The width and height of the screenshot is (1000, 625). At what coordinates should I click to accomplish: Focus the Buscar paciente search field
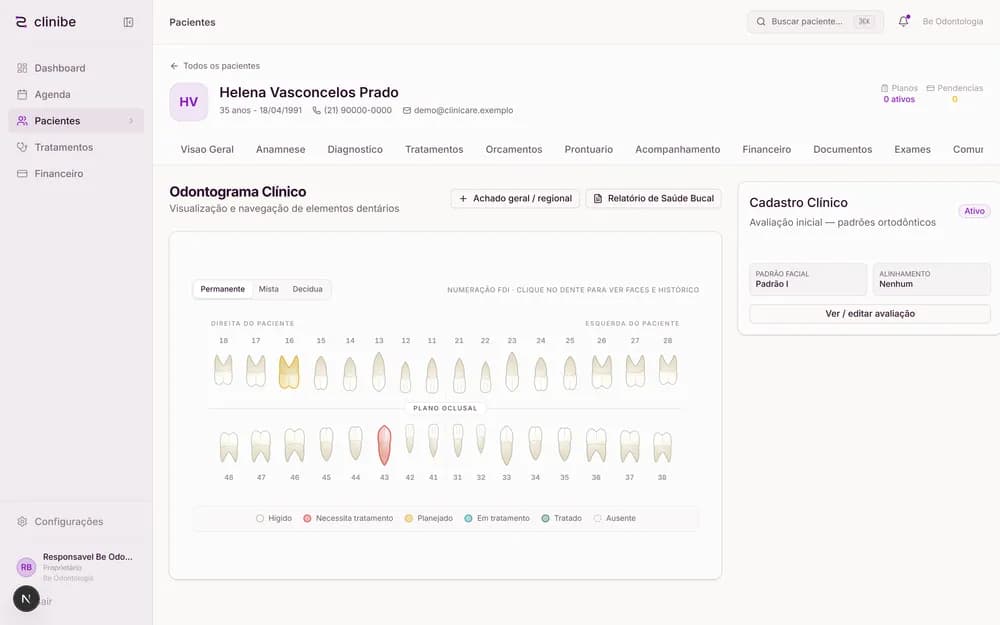tap(815, 22)
